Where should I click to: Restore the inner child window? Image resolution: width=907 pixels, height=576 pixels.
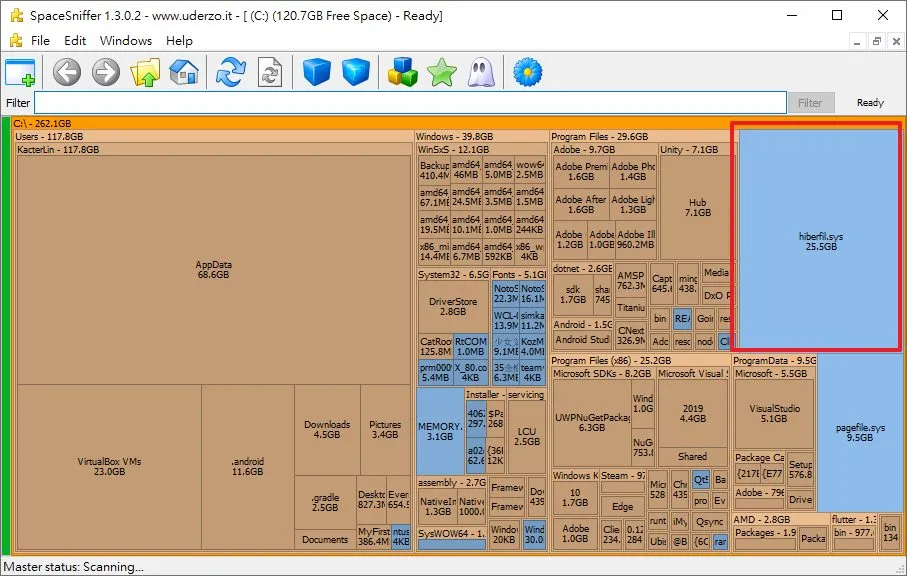877,41
